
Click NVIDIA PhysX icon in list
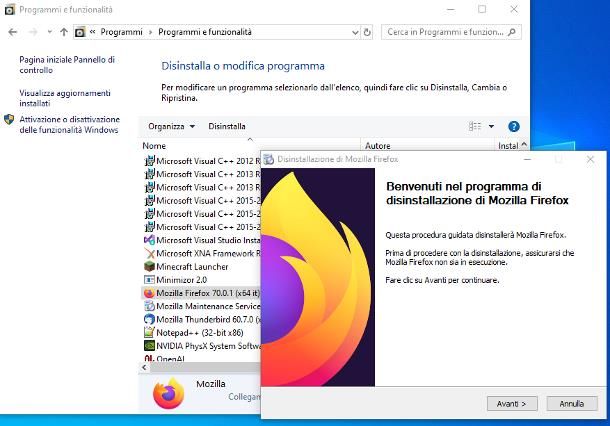[x=149, y=346]
